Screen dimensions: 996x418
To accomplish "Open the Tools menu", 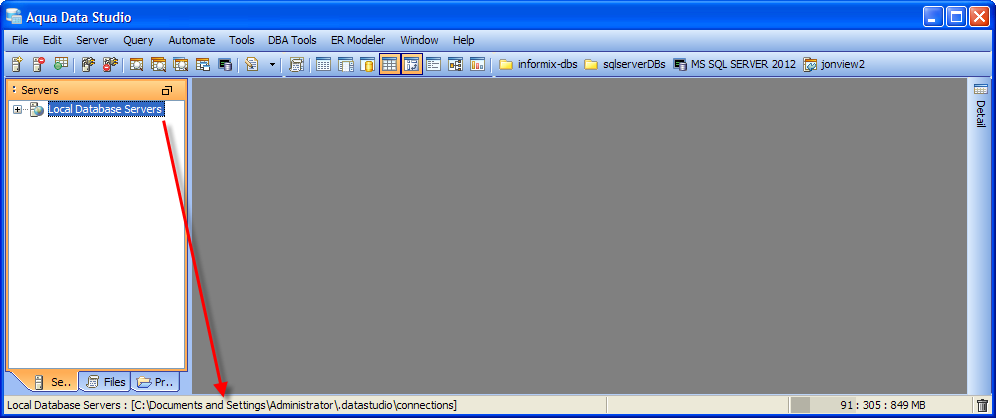I will point(242,40).
